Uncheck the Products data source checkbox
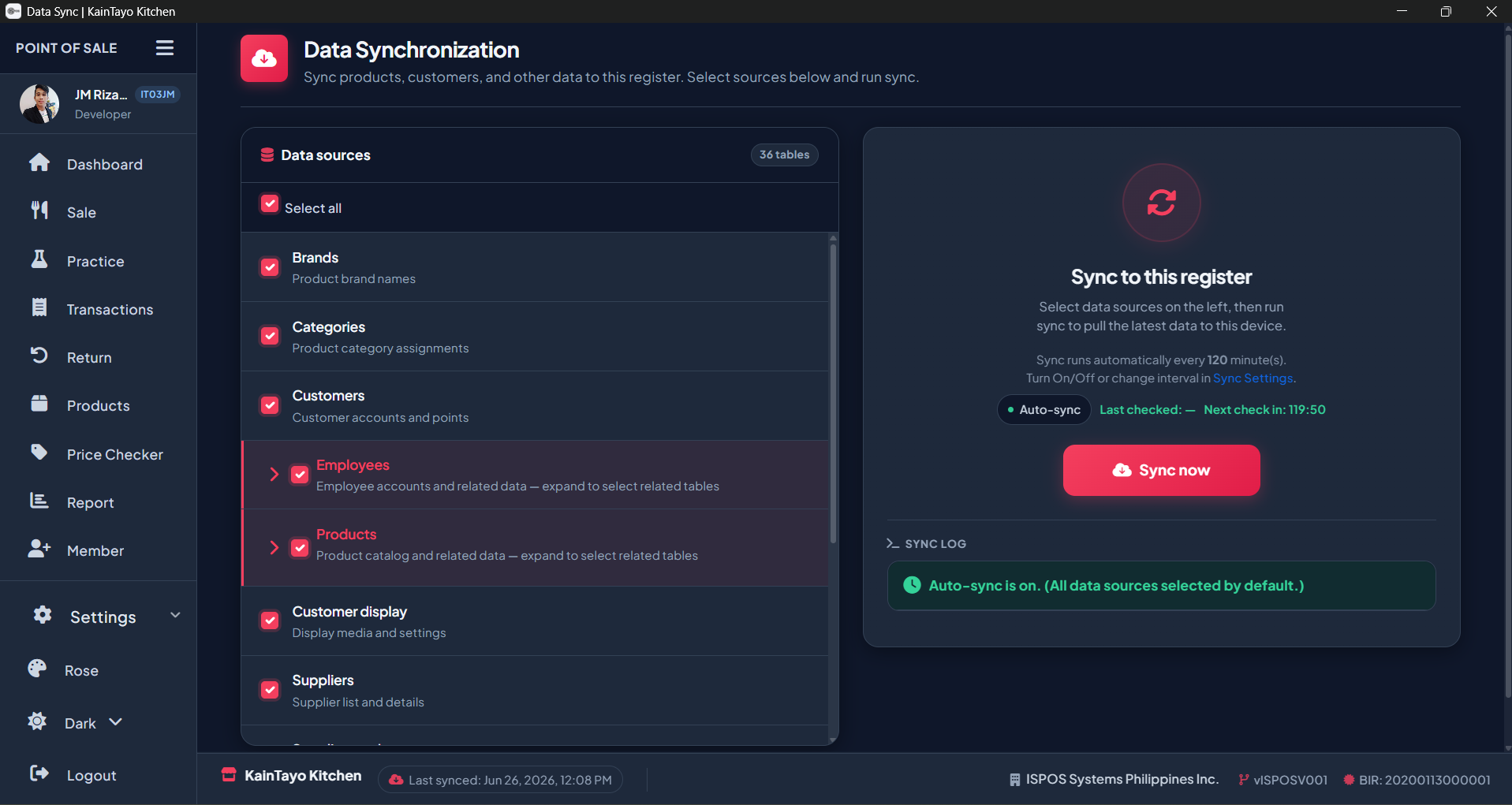This screenshot has width=1512, height=805. [x=300, y=548]
